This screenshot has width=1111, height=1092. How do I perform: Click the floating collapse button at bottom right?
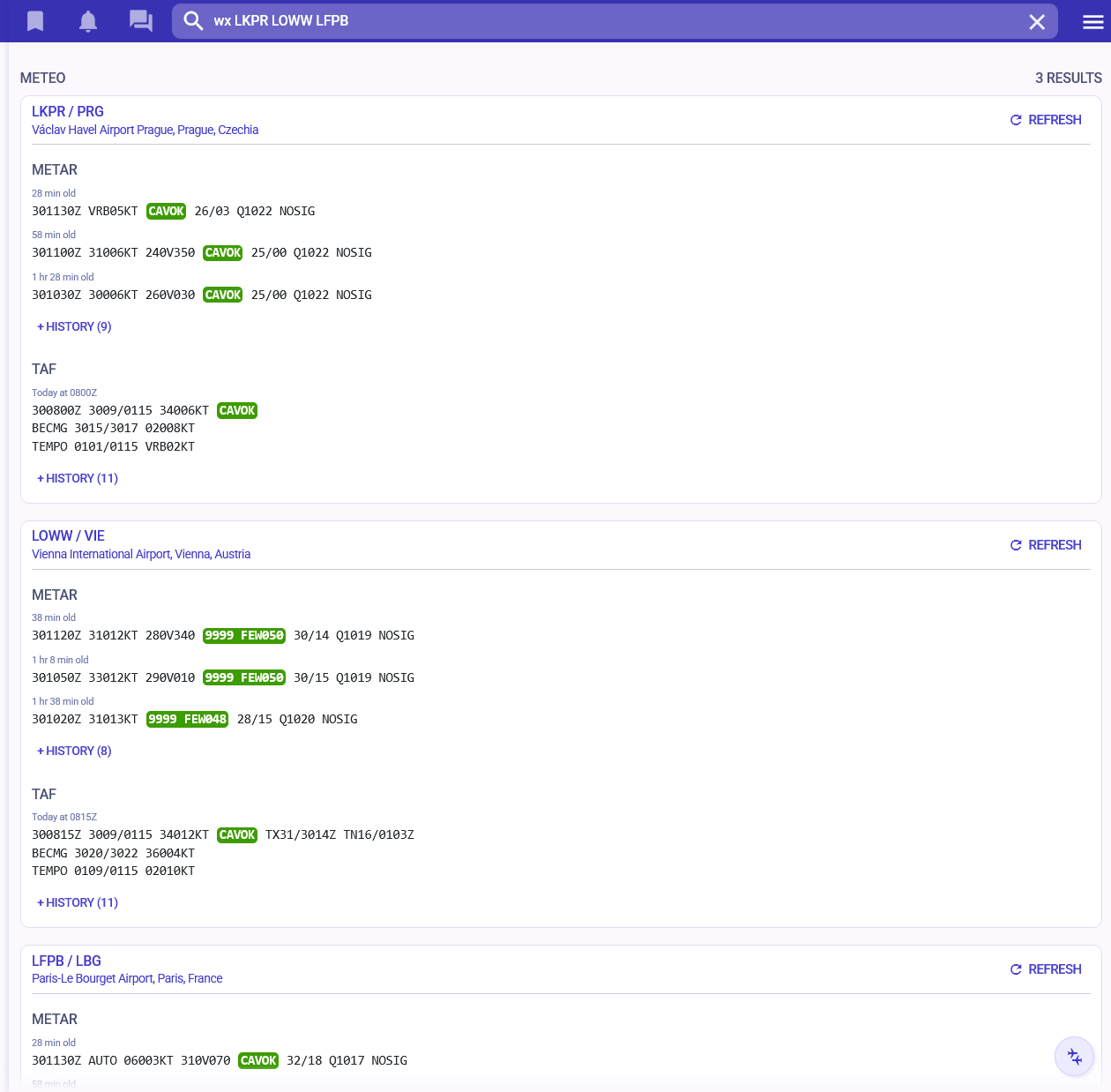[x=1074, y=1056]
